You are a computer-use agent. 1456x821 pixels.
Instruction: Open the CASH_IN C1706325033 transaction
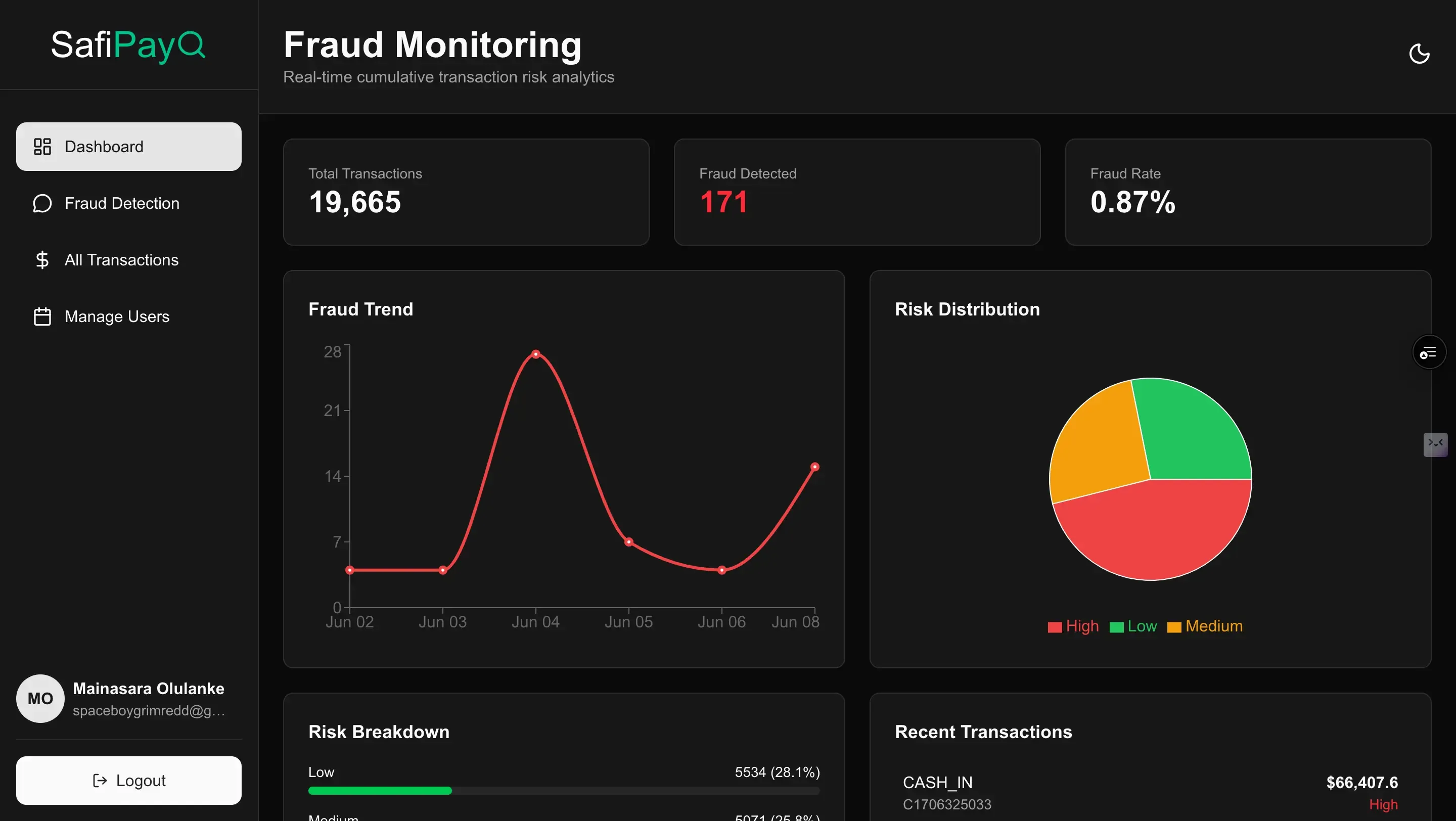click(1150, 793)
